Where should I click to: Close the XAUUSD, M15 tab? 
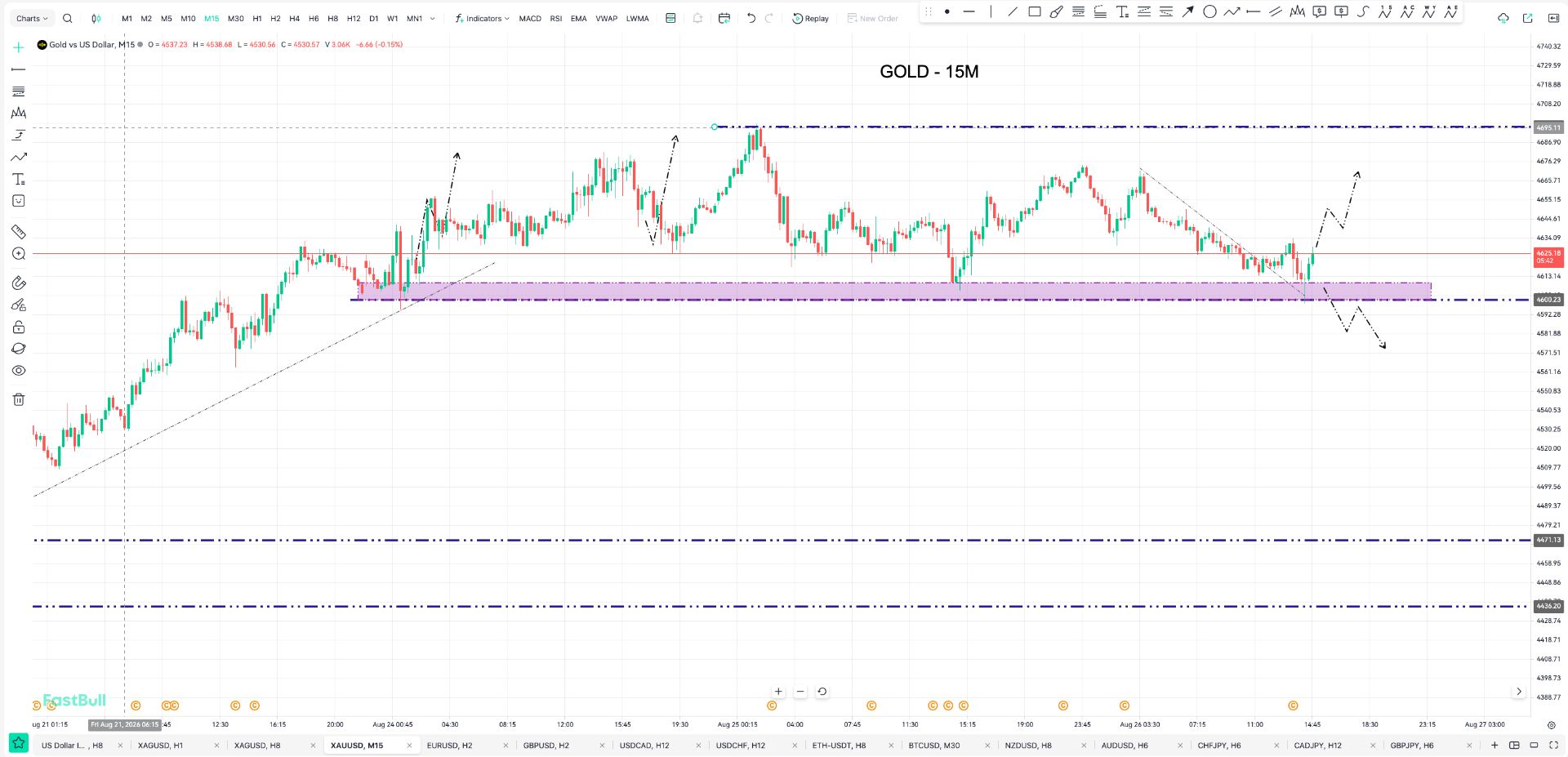(409, 745)
